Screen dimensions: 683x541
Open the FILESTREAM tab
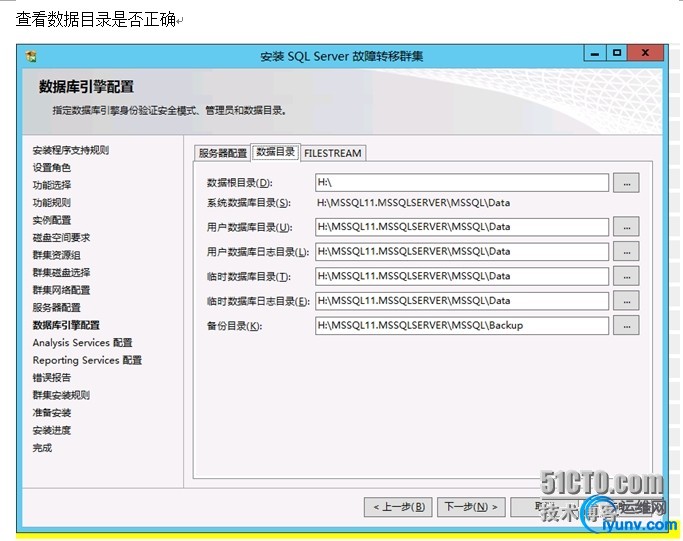(x=333, y=153)
